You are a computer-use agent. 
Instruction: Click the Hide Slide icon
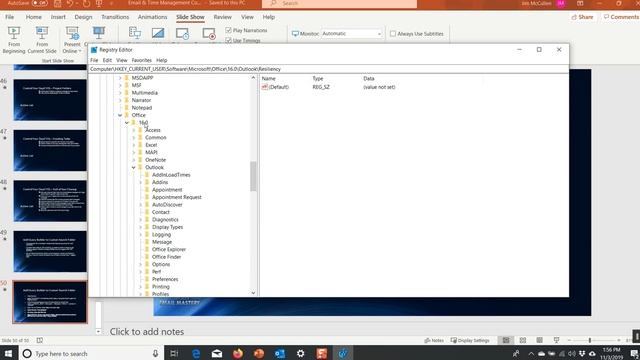[x=158, y=33]
